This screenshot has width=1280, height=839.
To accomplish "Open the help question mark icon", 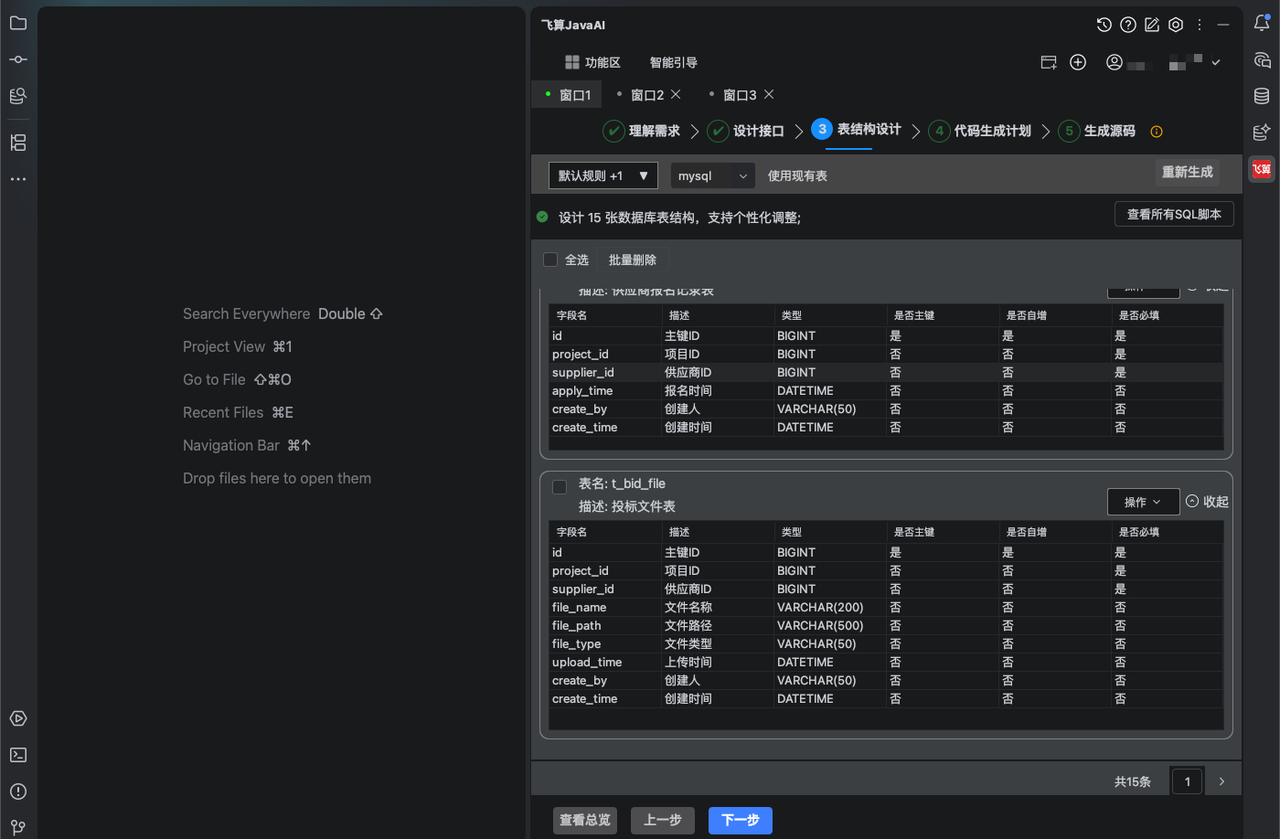I will pyautogui.click(x=1128, y=25).
